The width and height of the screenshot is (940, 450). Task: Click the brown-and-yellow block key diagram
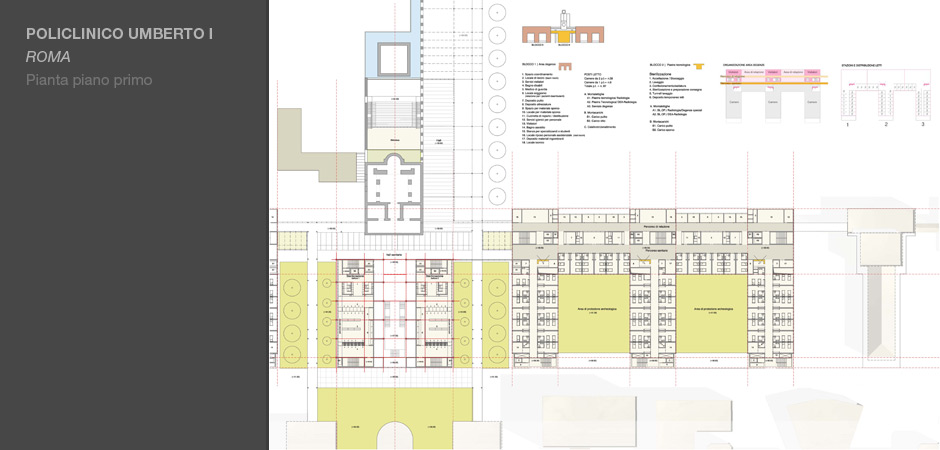(562, 28)
